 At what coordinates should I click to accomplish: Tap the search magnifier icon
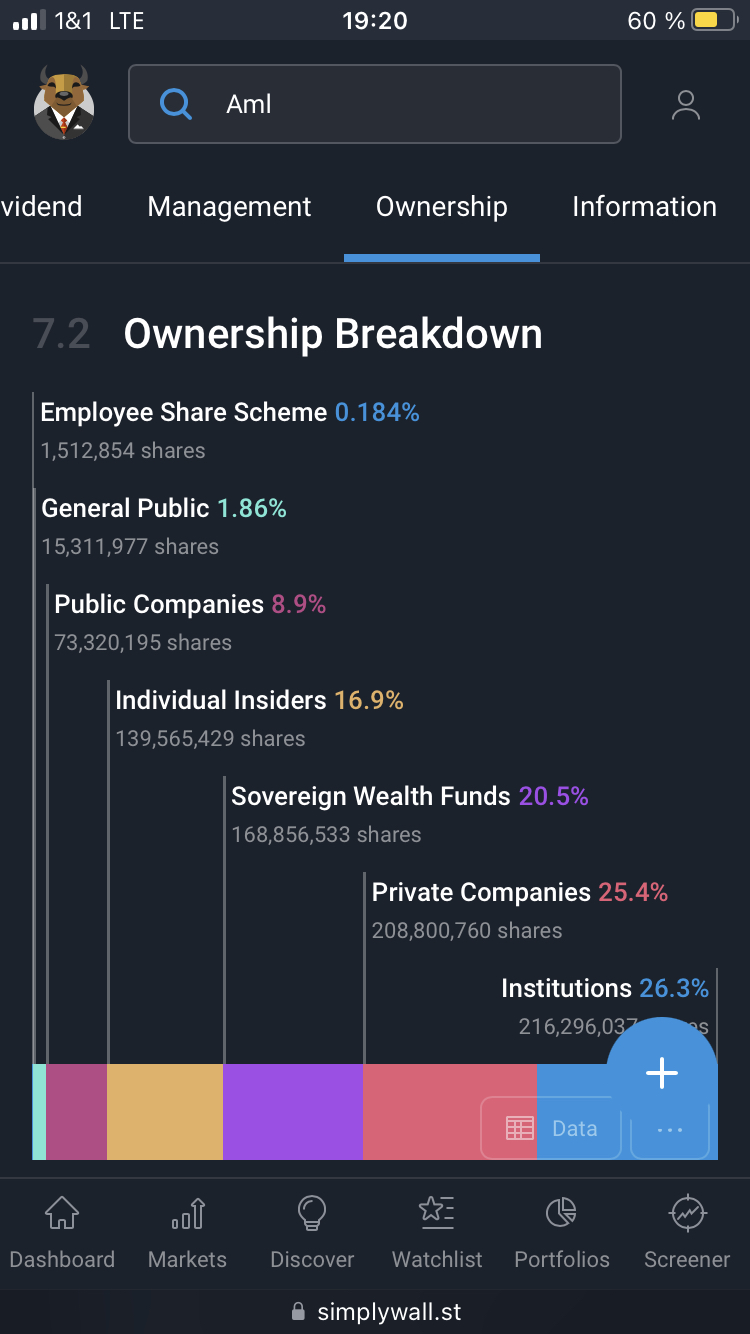tap(176, 104)
